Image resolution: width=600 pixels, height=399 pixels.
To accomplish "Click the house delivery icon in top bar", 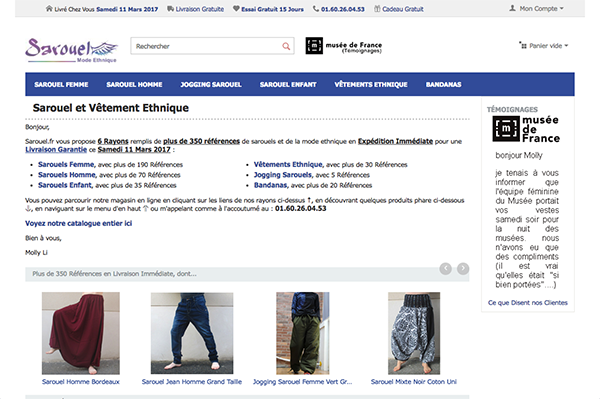I will (x=49, y=8).
